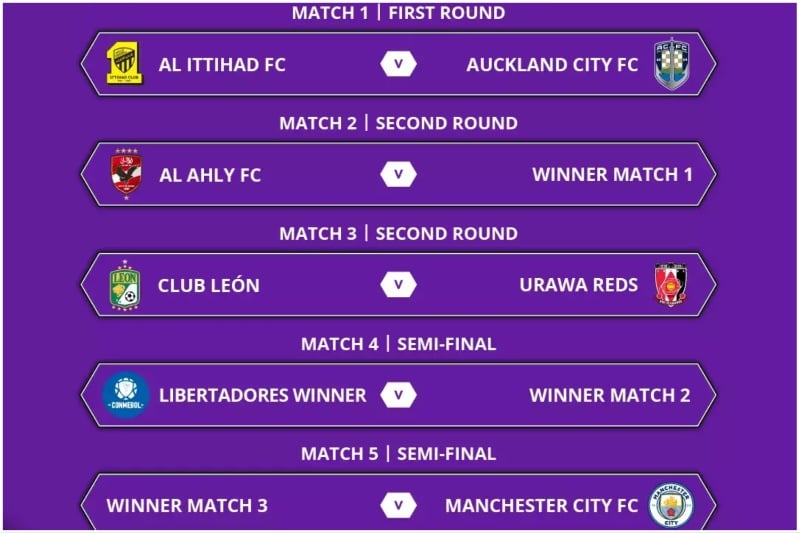Click the Al Ahly FC eagle crest
This screenshot has width=800, height=533.
click(x=126, y=174)
